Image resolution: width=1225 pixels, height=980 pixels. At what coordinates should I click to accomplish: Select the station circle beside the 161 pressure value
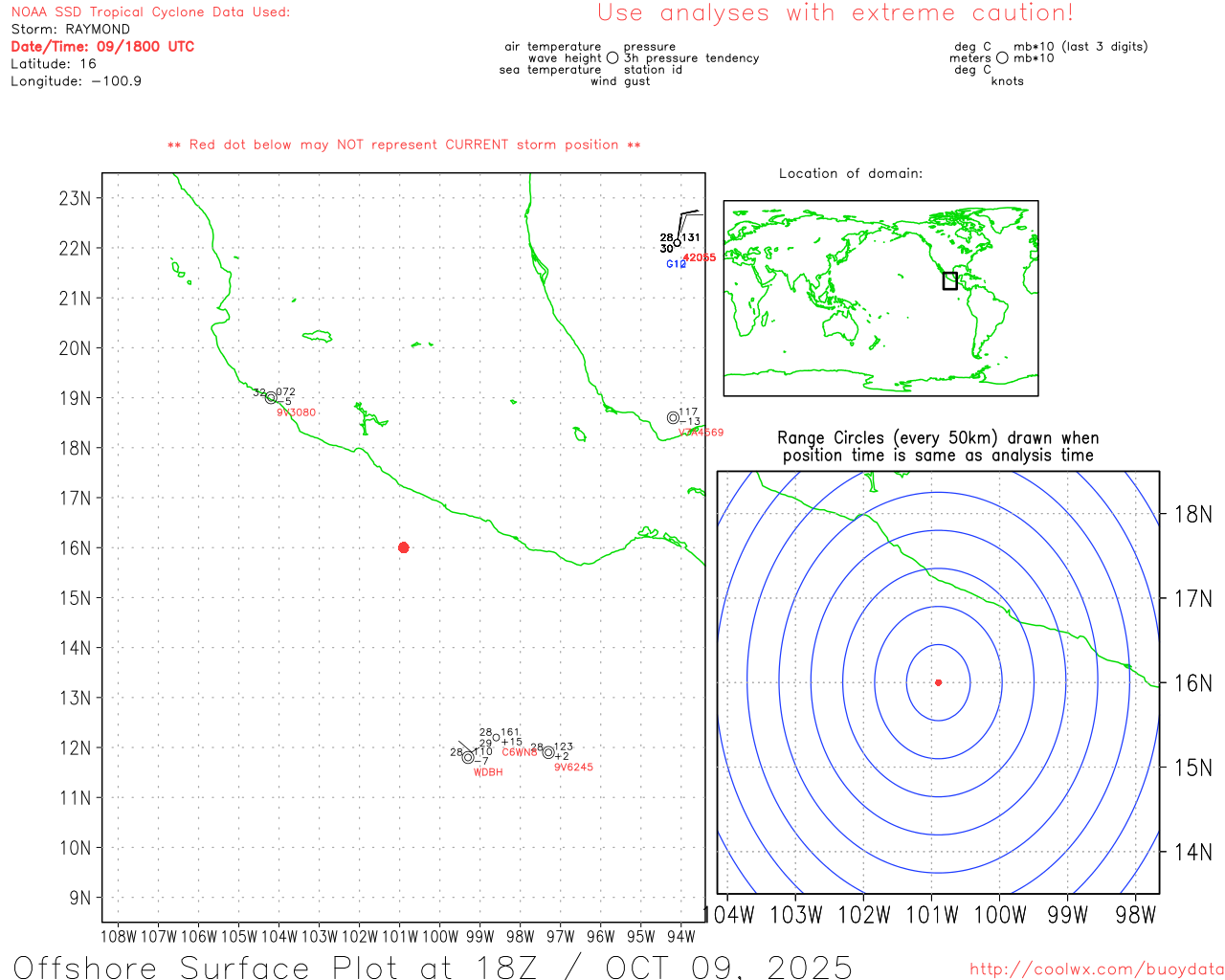(x=496, y=737)
